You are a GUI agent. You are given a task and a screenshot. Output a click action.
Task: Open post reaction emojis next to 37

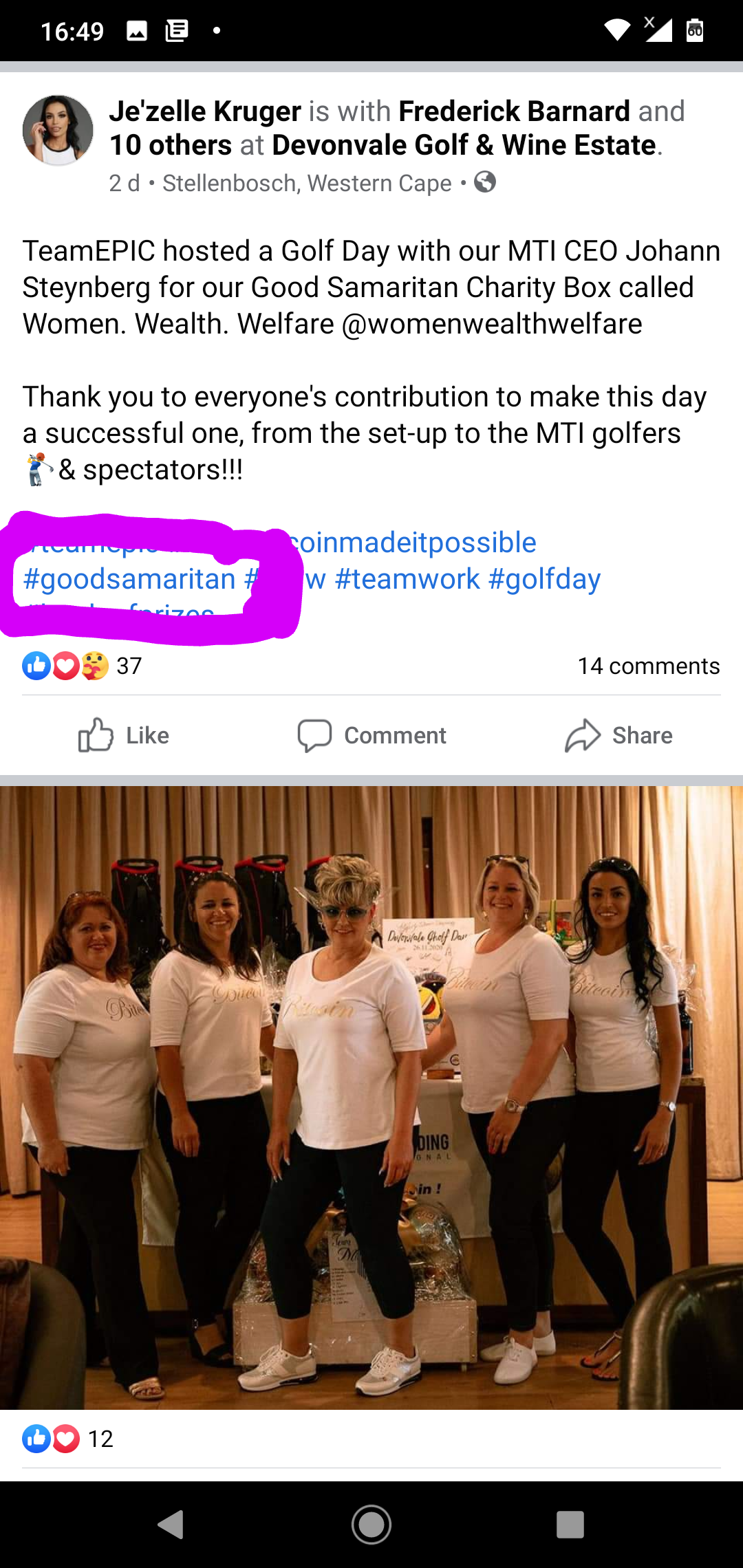click(x=65, y=666)
